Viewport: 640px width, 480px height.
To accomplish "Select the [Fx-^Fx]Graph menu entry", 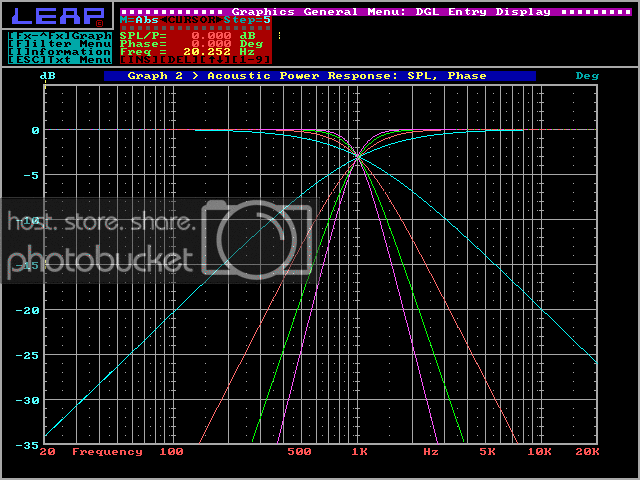I will 60,36.
